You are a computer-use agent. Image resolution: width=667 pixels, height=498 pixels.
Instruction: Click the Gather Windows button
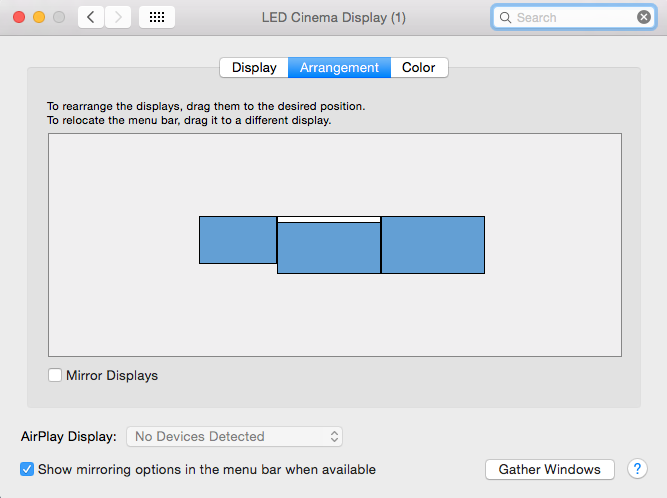[x=550, y=469]
